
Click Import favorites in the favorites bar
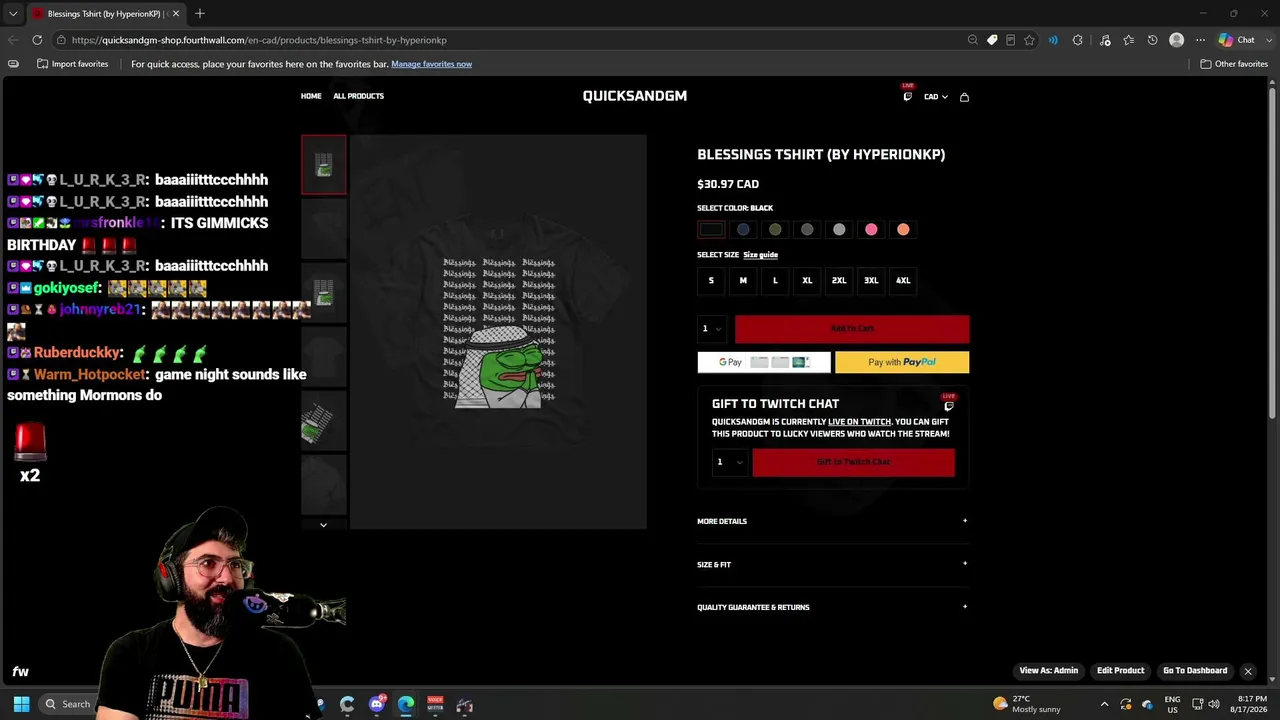(72, 64)
